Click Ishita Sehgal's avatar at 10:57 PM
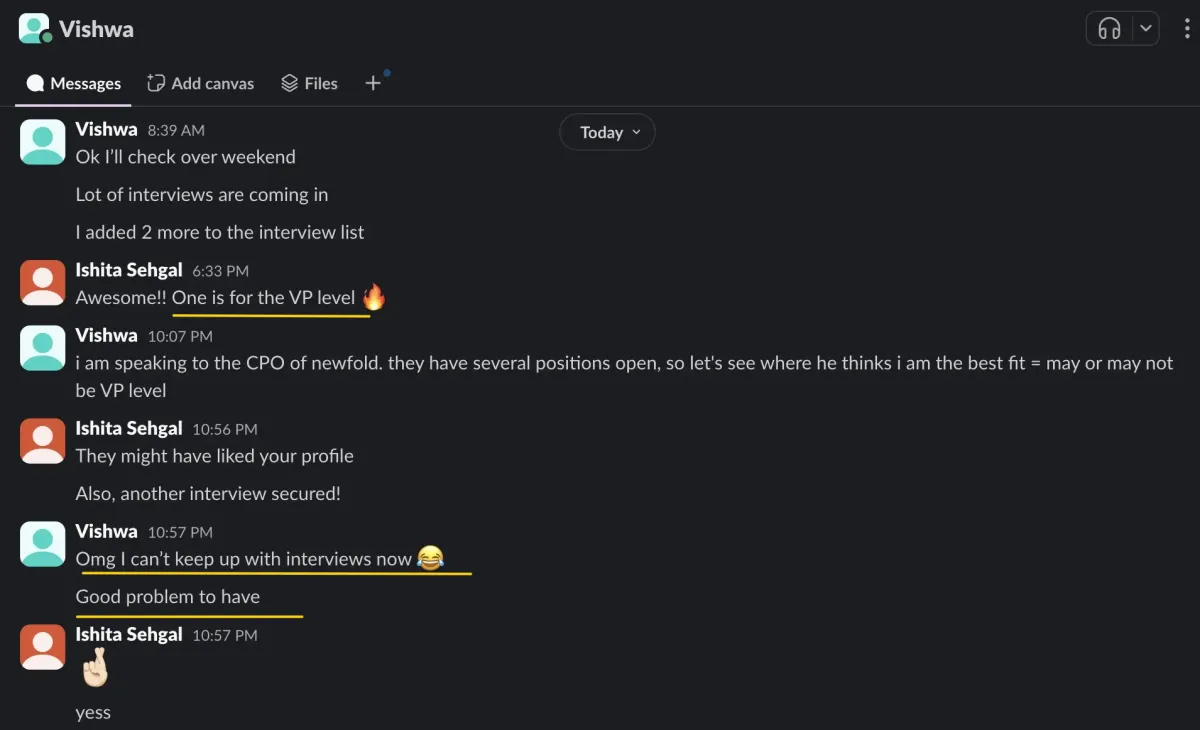The image size is (1200, 730). [43, 648]
